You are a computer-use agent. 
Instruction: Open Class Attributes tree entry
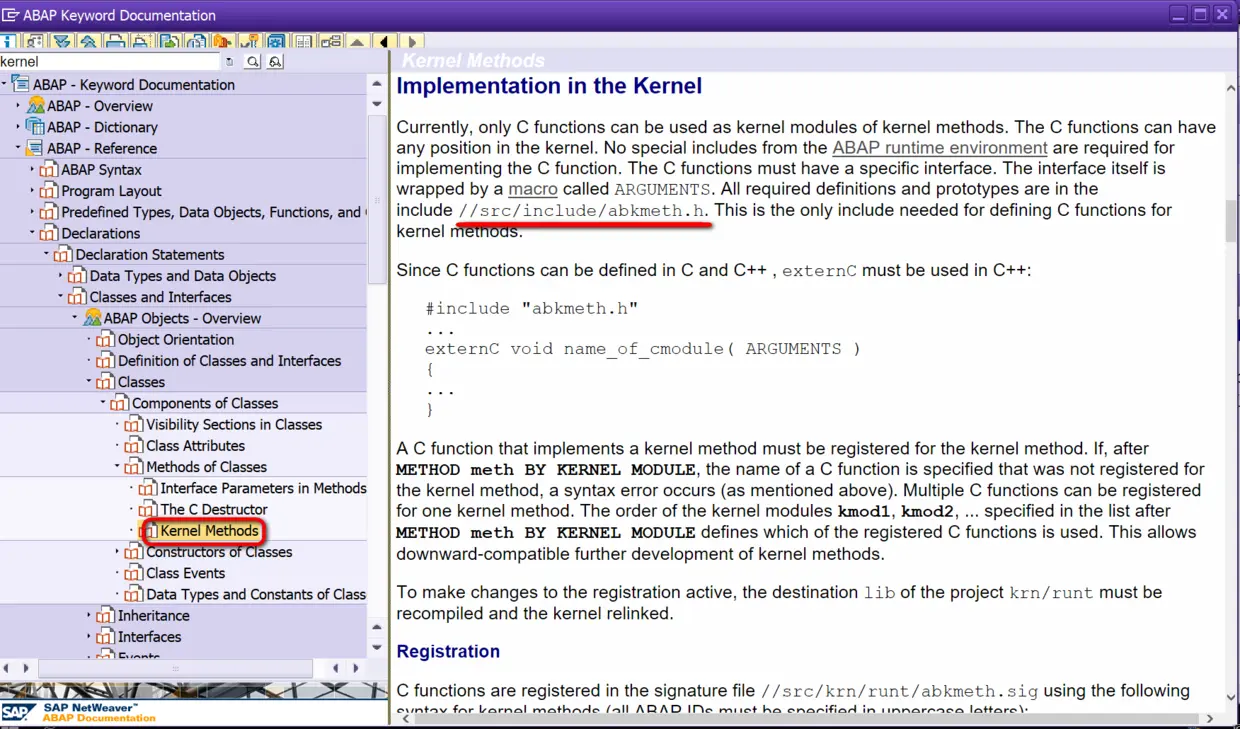pos(195,446)
